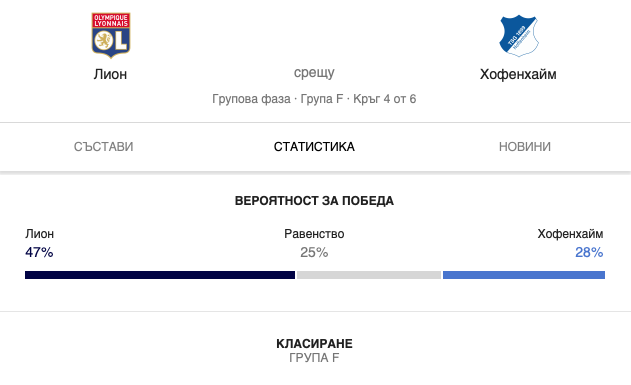Open the СЪСТАВИ tab

(103, 147)
